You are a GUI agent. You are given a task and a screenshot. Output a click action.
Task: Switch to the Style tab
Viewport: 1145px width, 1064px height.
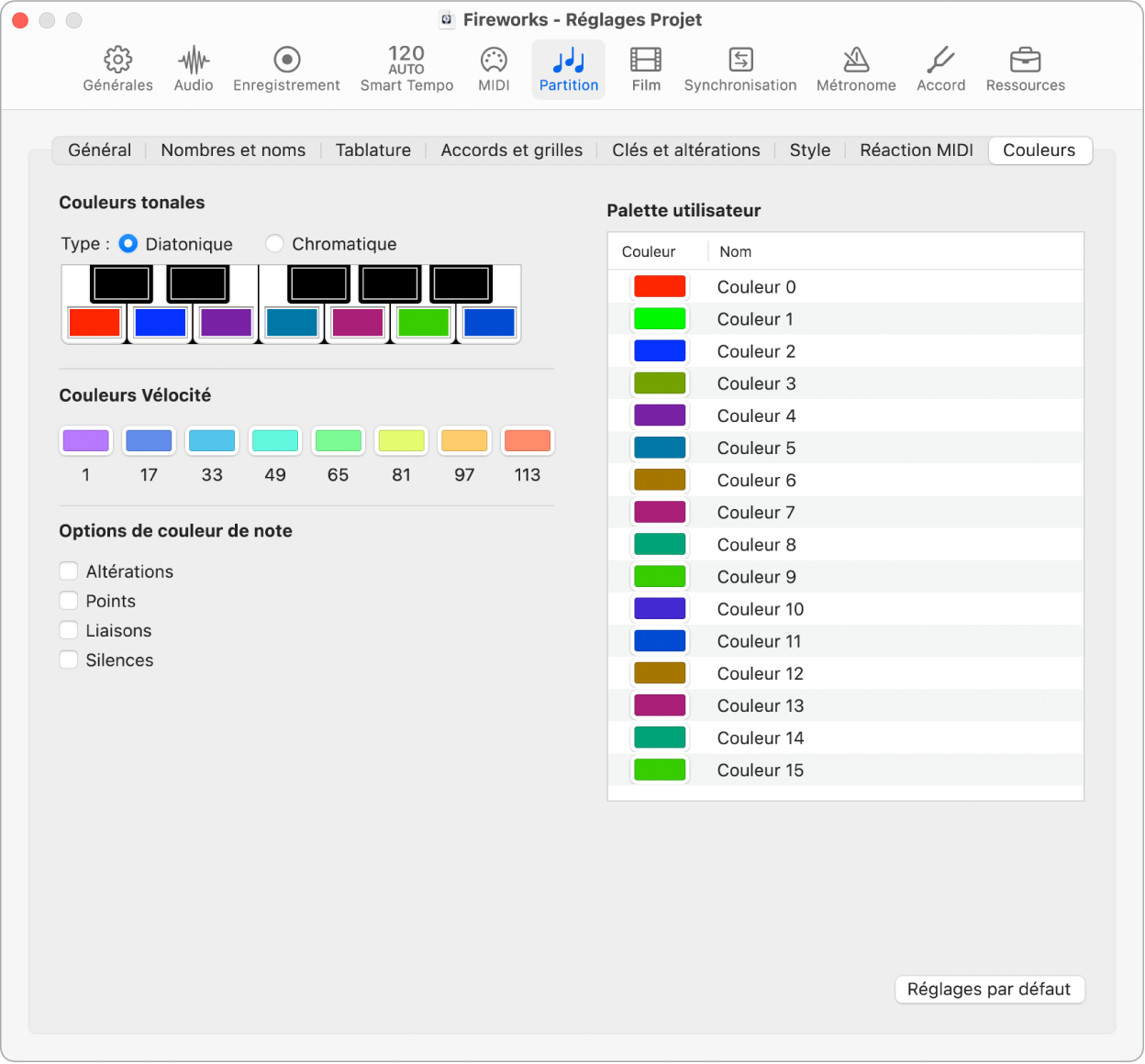[810, 150]
